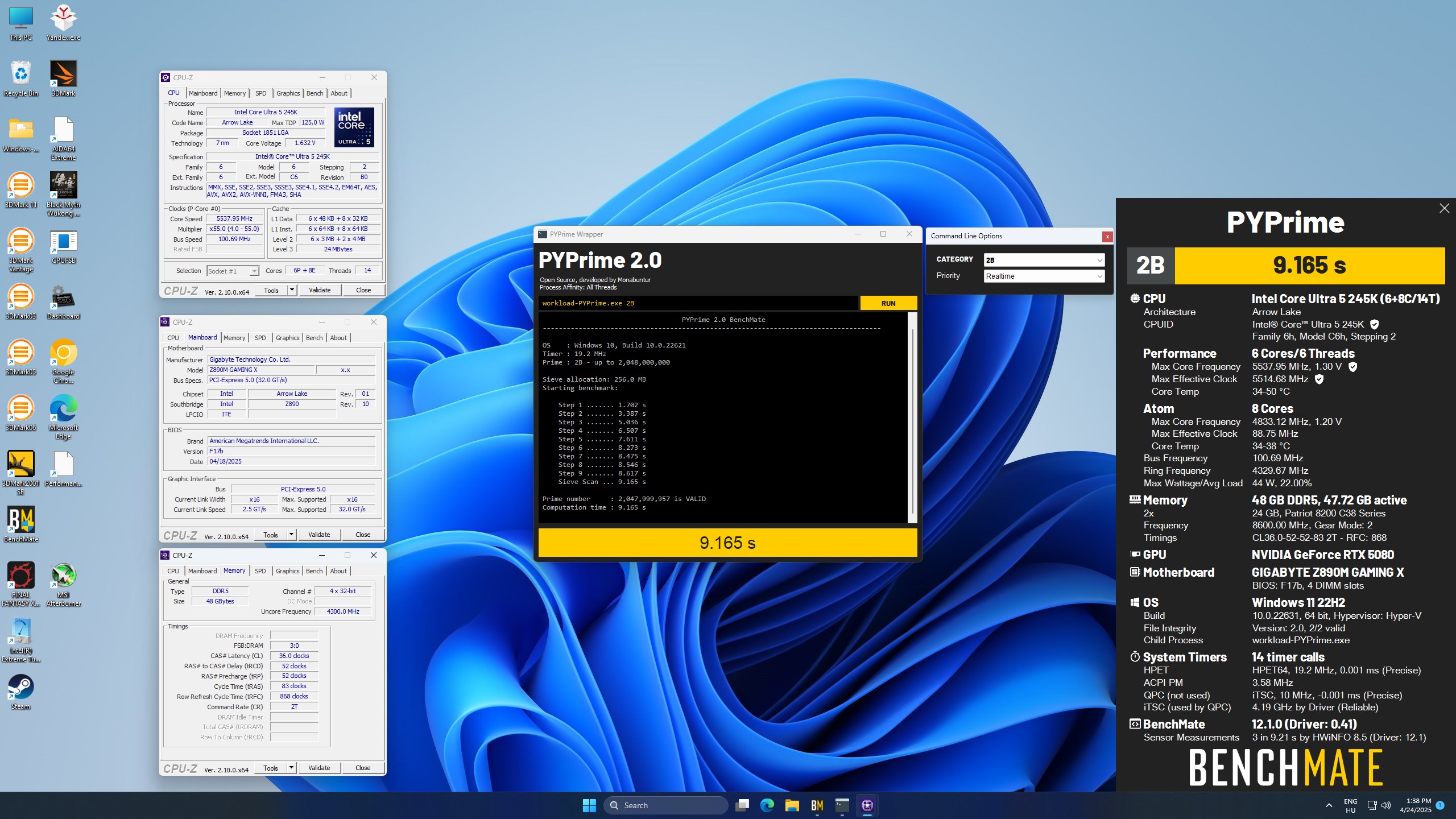Open SPD tab in top CPU-Z window
This screenshot has width=1456, height=819.
(260, 93)
